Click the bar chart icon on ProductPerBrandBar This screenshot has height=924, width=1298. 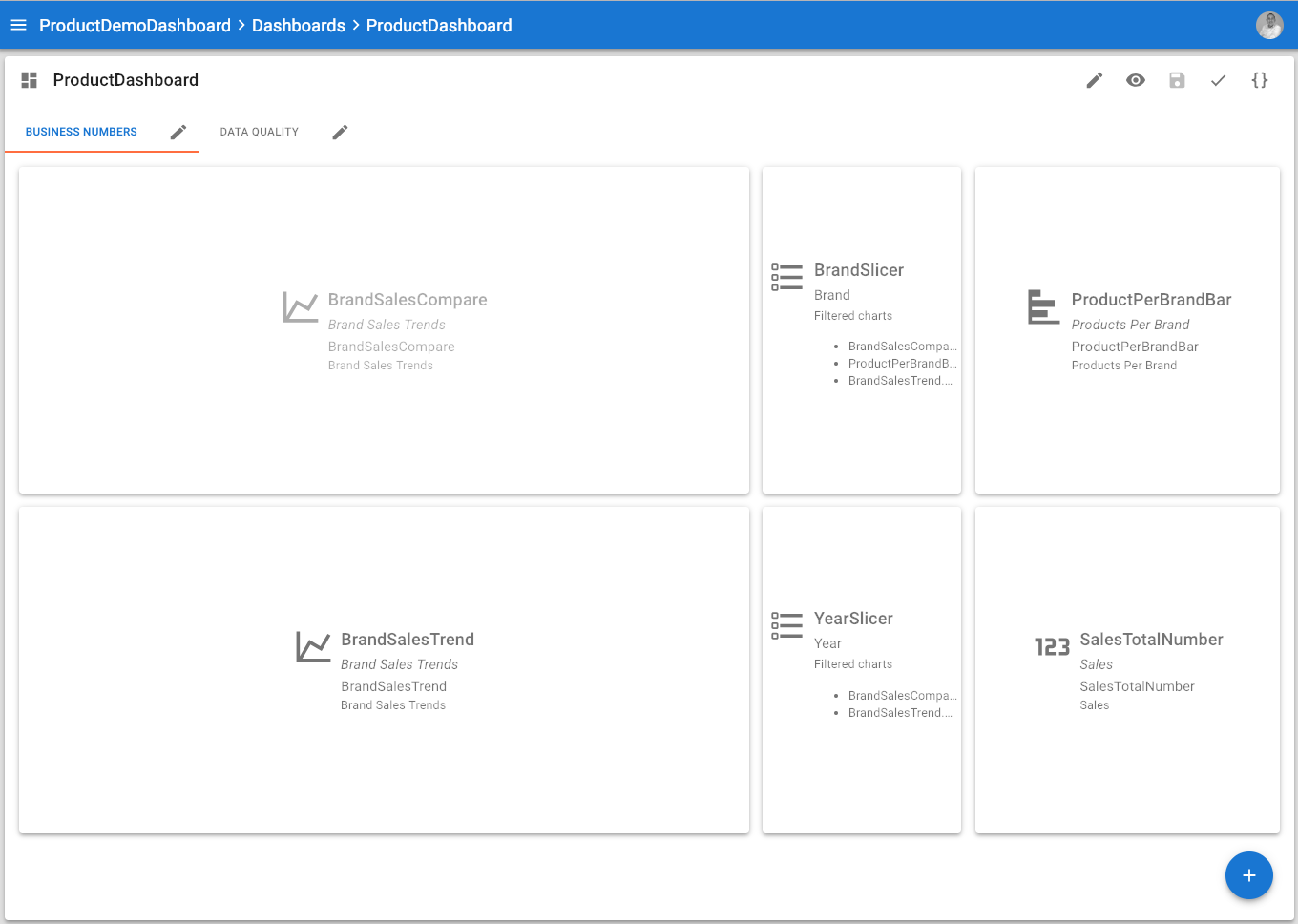coord(1043,306)
